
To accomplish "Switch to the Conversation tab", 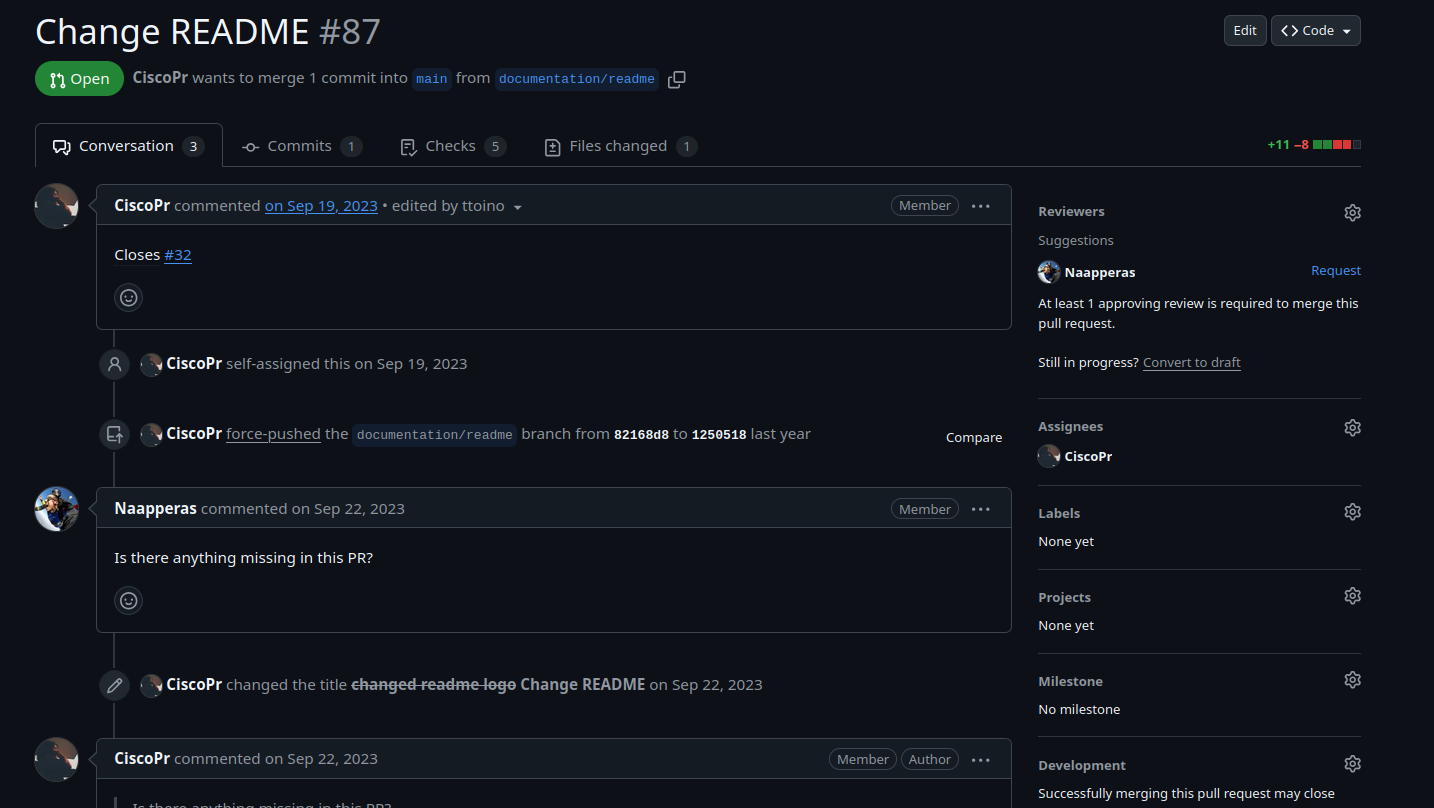I will point(129,146).
